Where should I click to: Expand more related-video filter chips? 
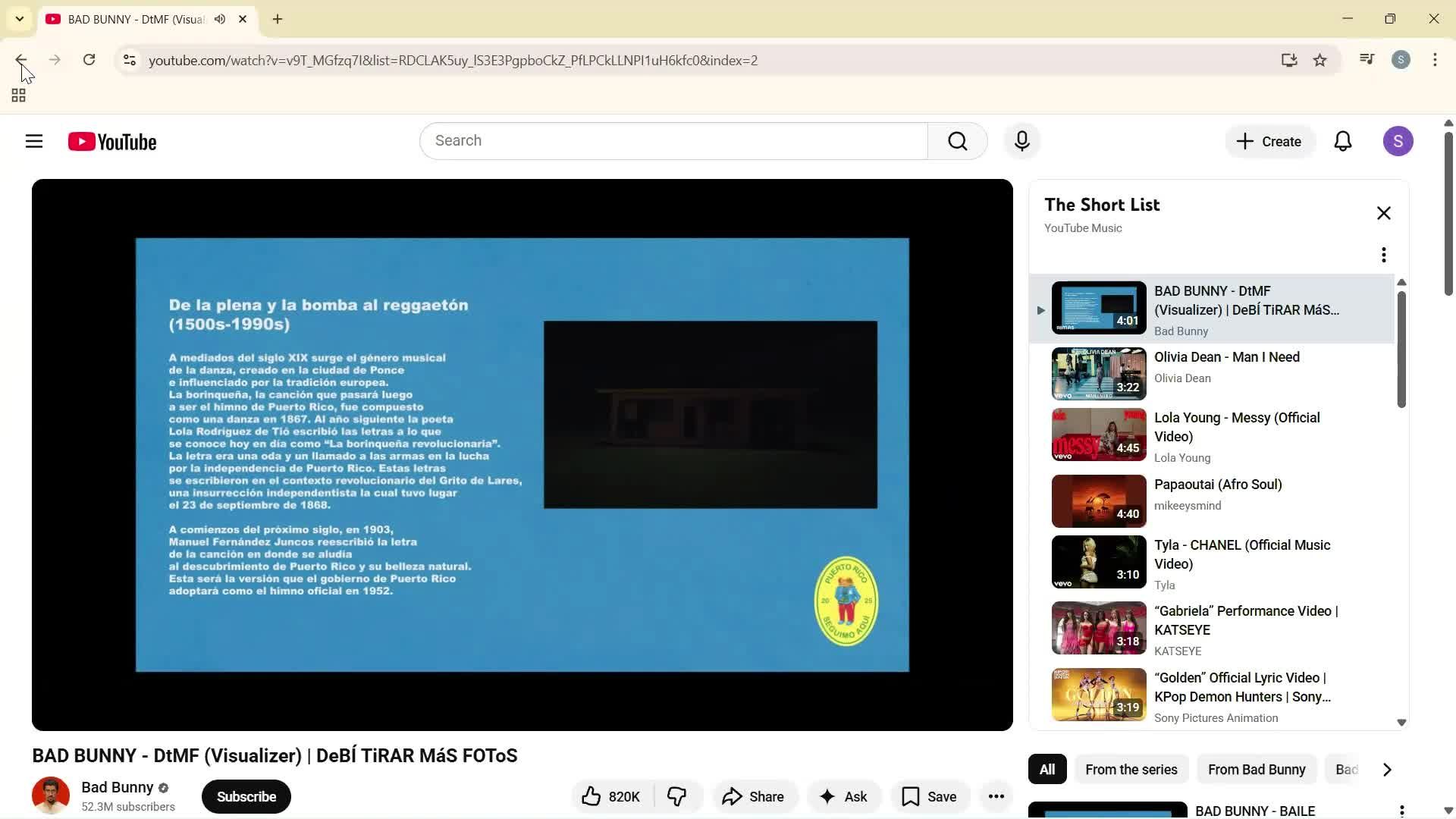[1388, 769]
